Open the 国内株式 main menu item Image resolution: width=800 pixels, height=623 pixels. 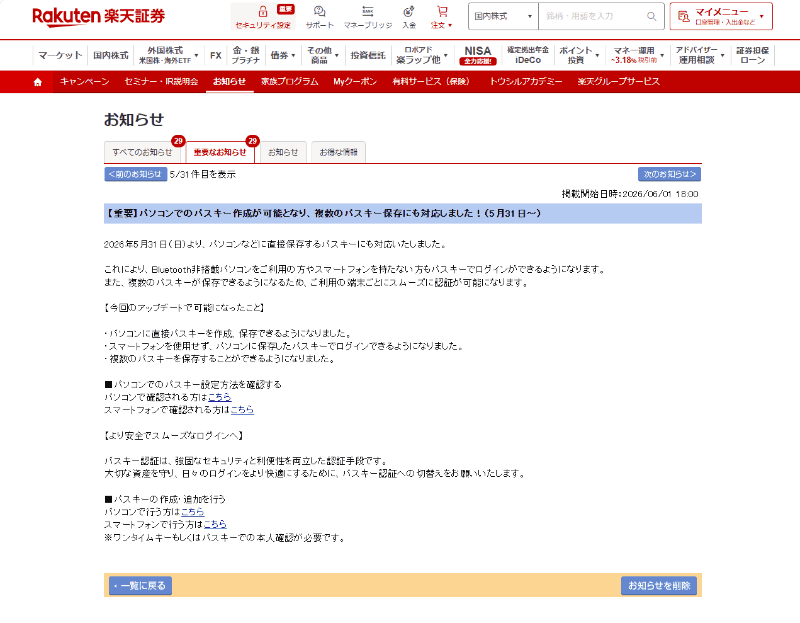(111, 55)
